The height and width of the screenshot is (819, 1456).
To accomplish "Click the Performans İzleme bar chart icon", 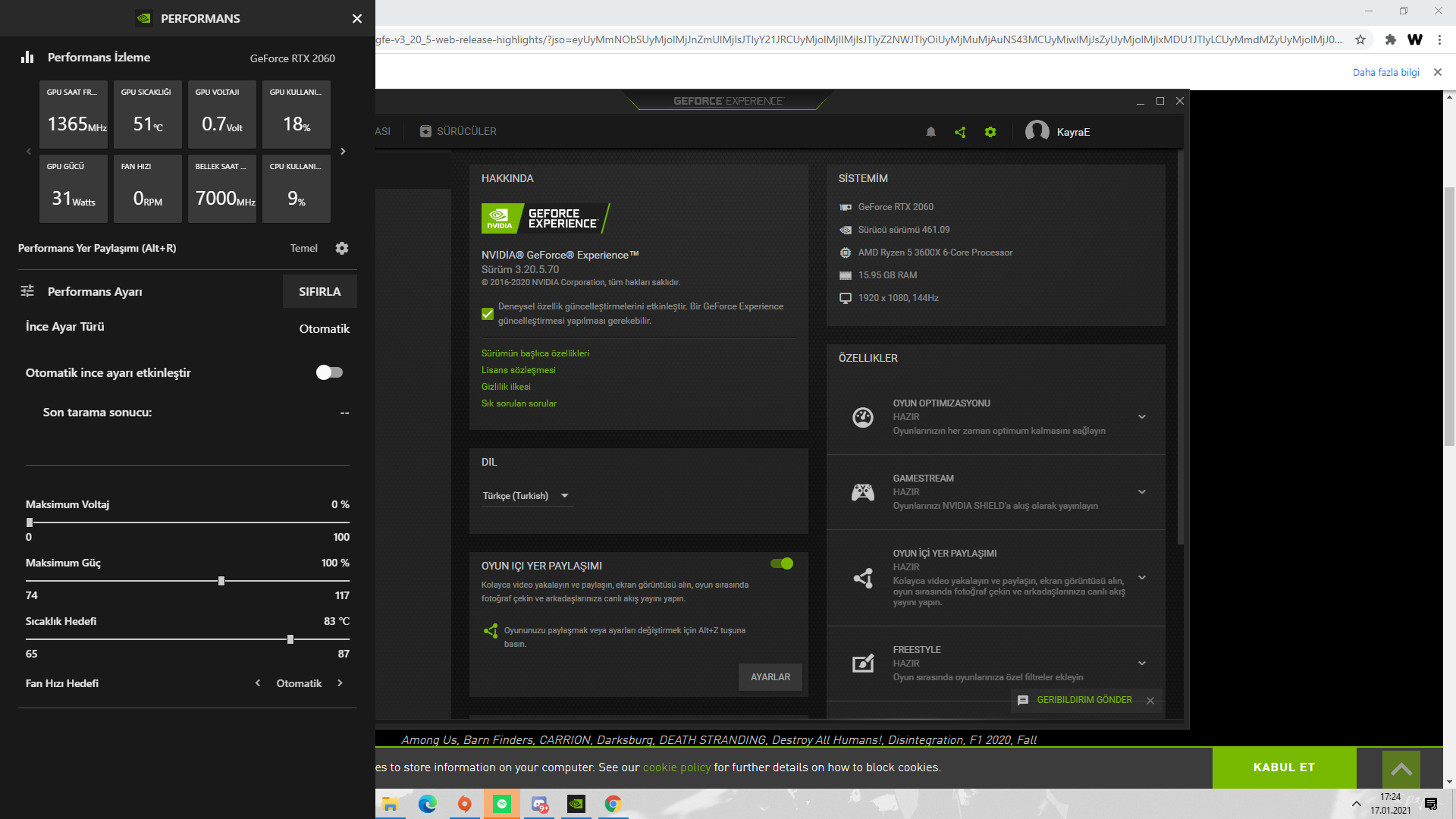I will pos(27,57).
